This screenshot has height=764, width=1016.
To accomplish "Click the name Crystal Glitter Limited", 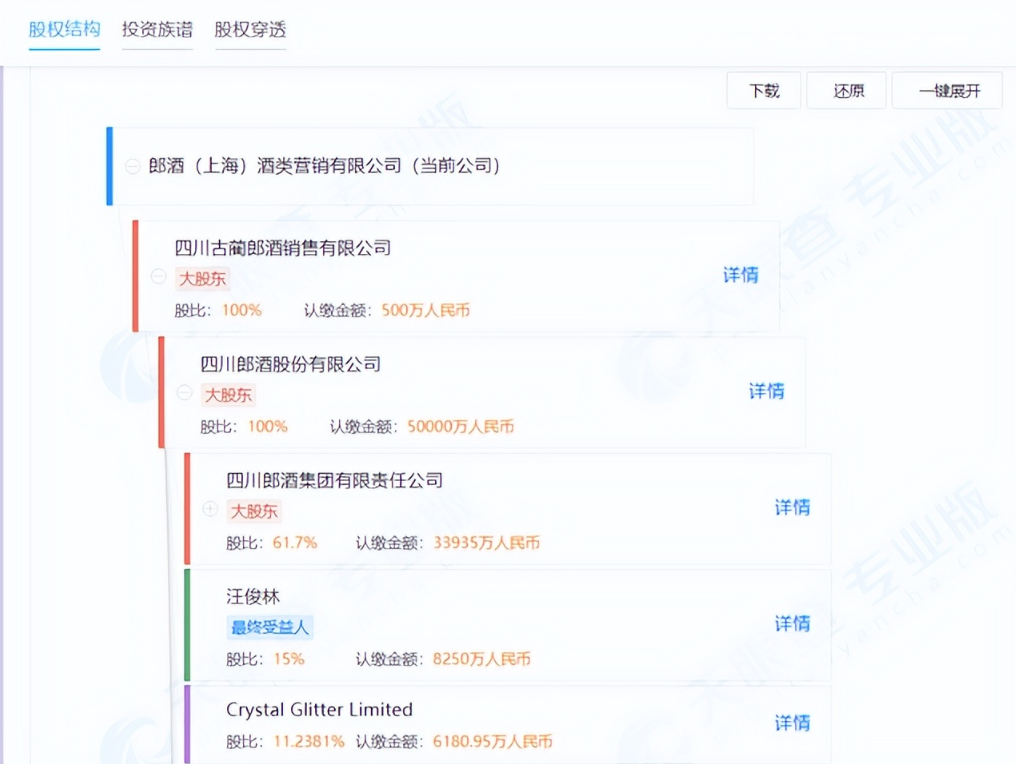I will click(x=319, y=710).
